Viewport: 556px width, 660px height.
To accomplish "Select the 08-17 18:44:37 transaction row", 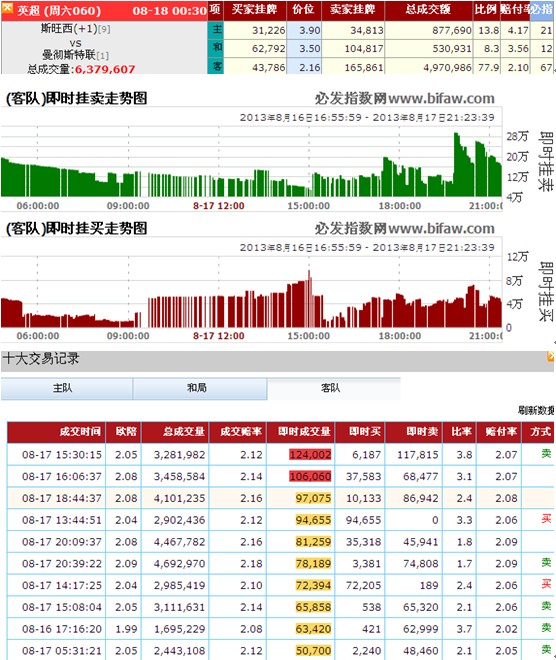I will click(280, 498).
